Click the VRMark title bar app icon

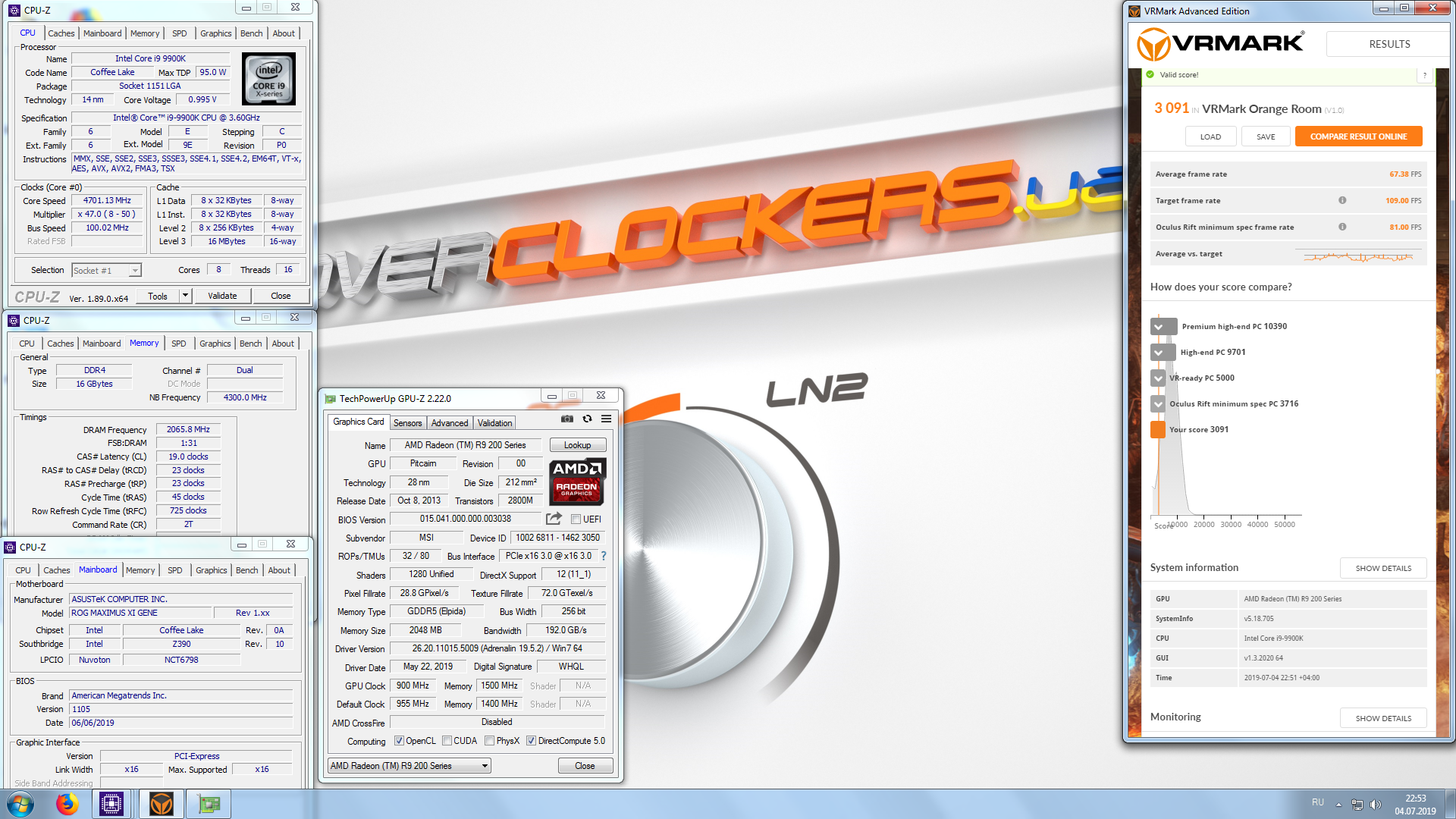[1134, 11]
